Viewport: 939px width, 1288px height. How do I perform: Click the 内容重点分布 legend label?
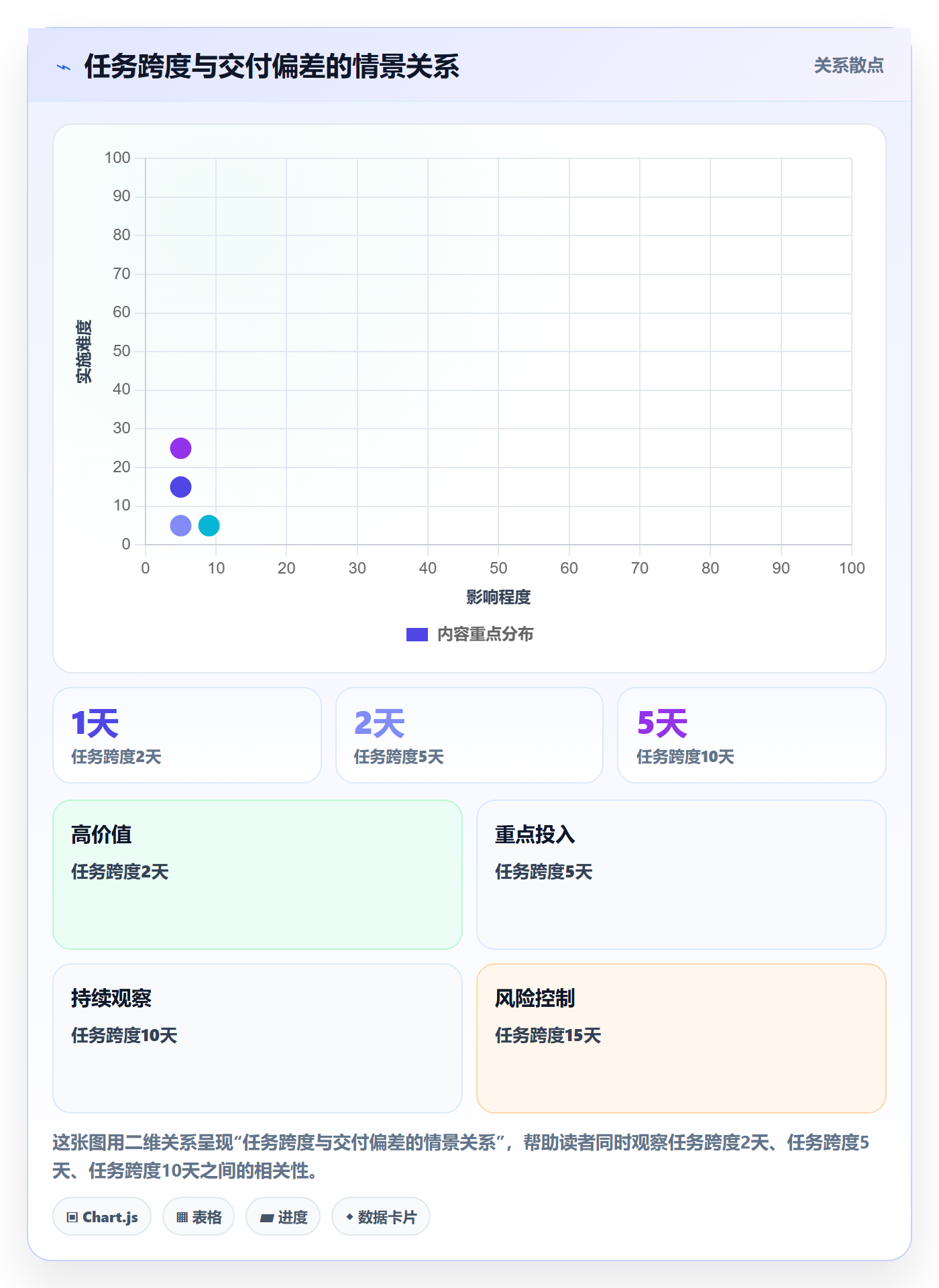pyautogui.click(x=485, y=635)
